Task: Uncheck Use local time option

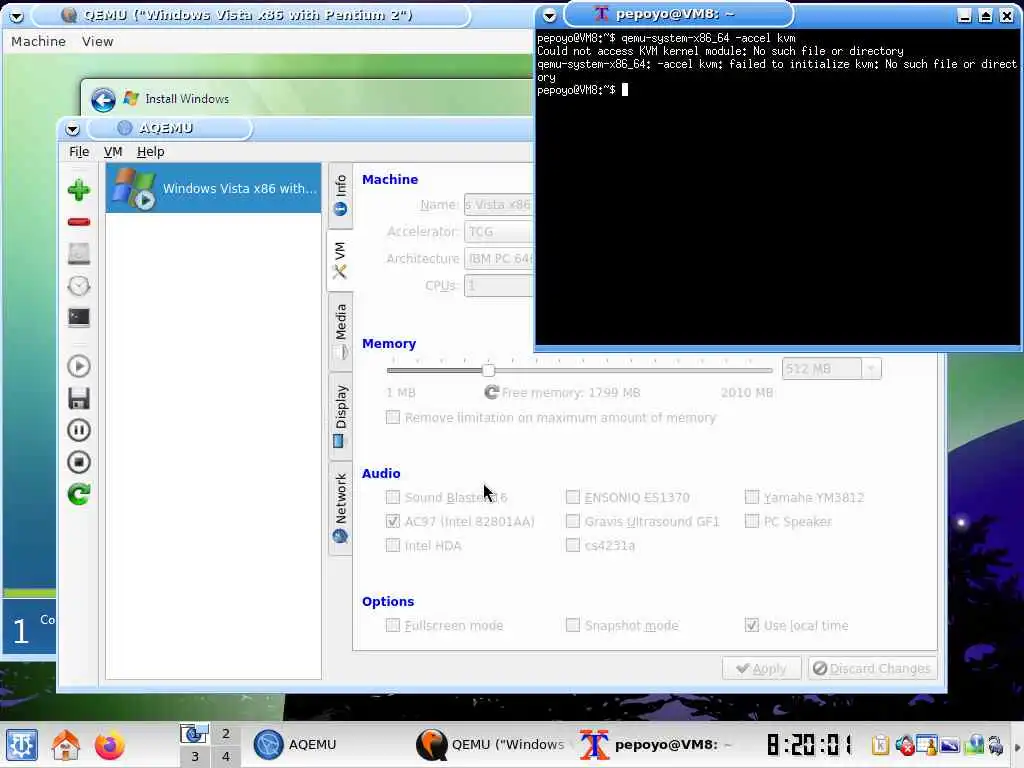Action: point(752,625)
